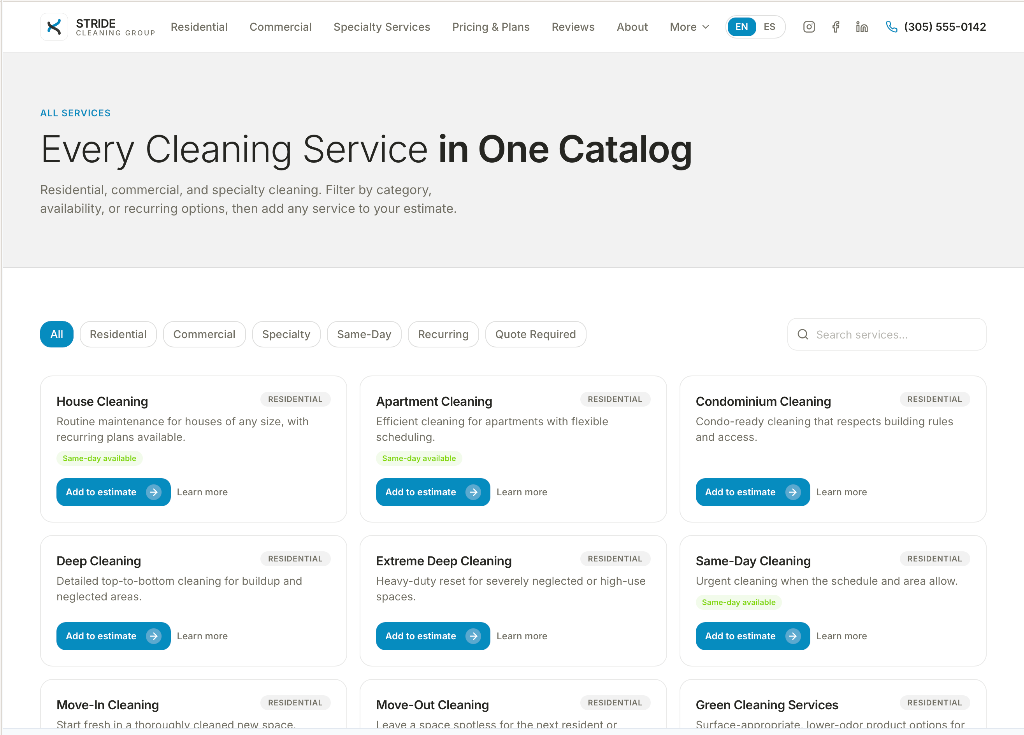Select the All filter chip
The height and width of the screenshot is (735, 1024).
click(57, 335)
